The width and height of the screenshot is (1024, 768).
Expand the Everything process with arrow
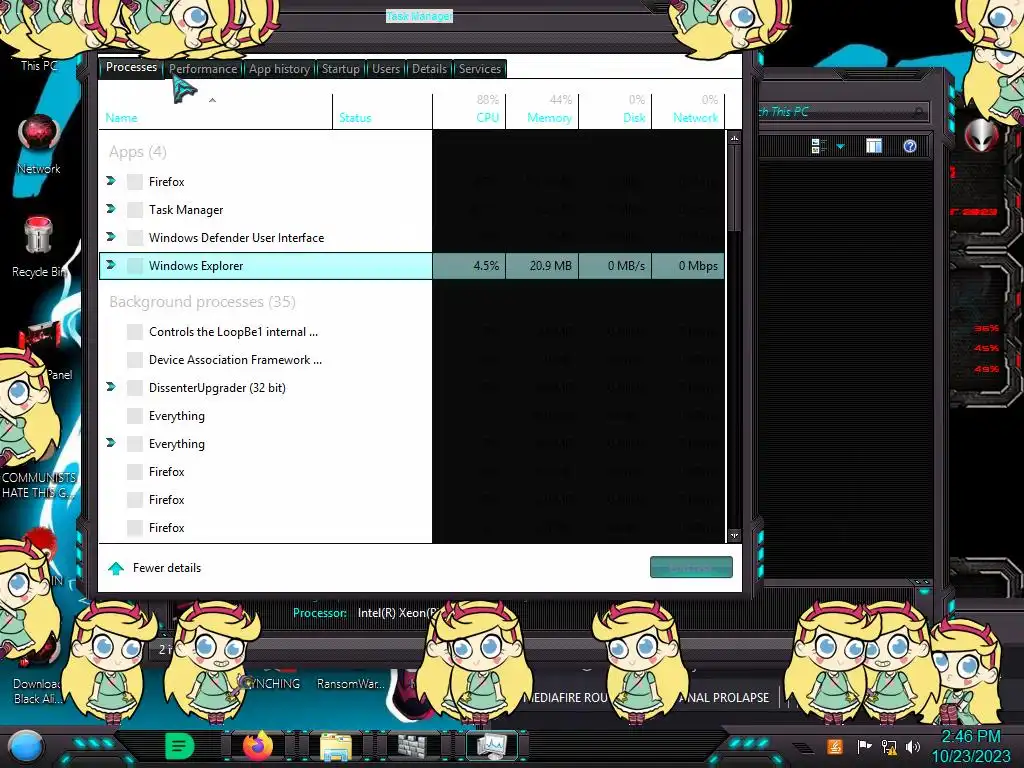coord(111,443)
